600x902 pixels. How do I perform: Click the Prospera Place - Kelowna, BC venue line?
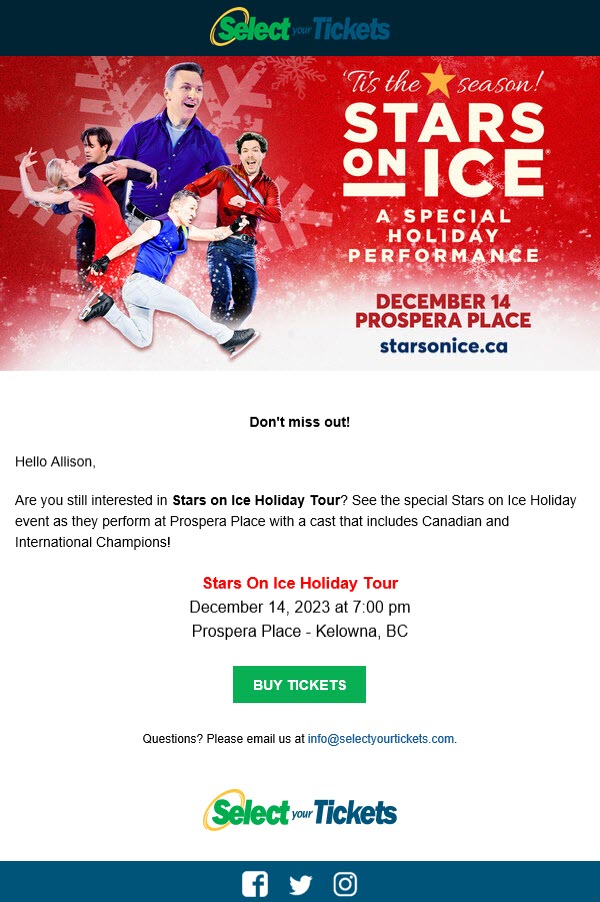pyautogui.click(x=300, y=631)
